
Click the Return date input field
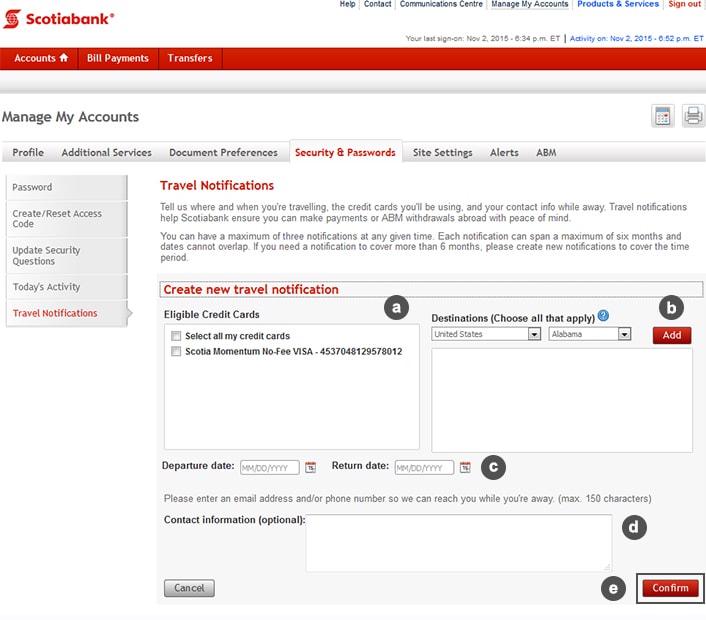tap(424, 468)
